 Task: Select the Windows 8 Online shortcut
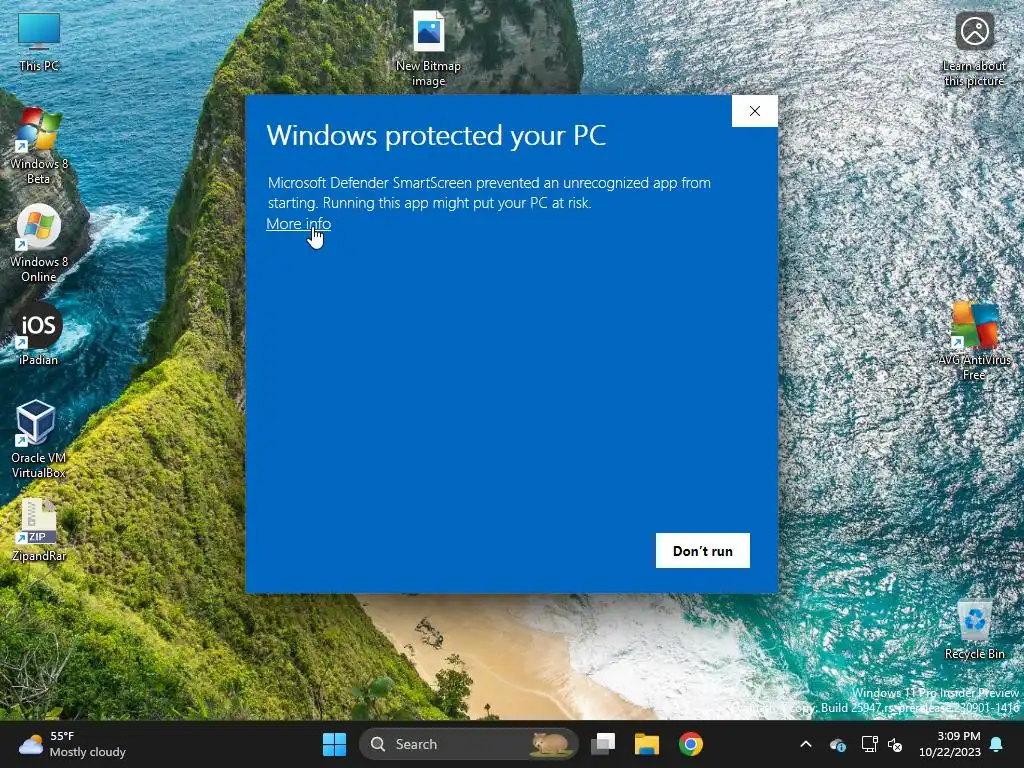point(39,243)
